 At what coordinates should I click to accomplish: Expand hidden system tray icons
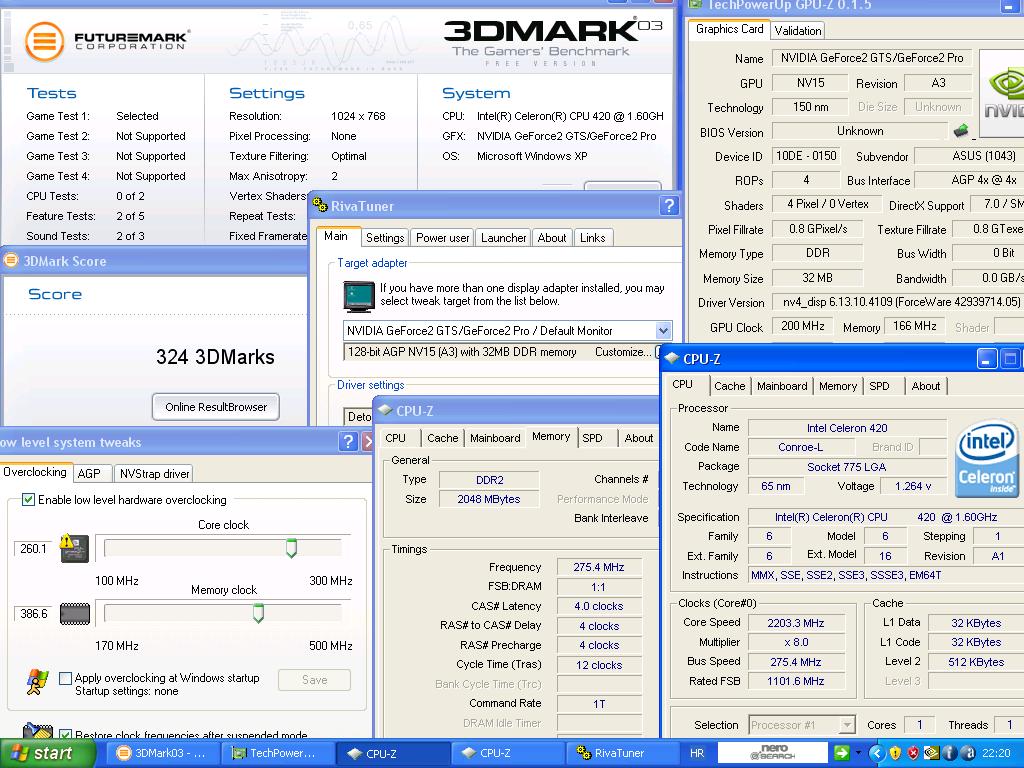click(876, 753)
